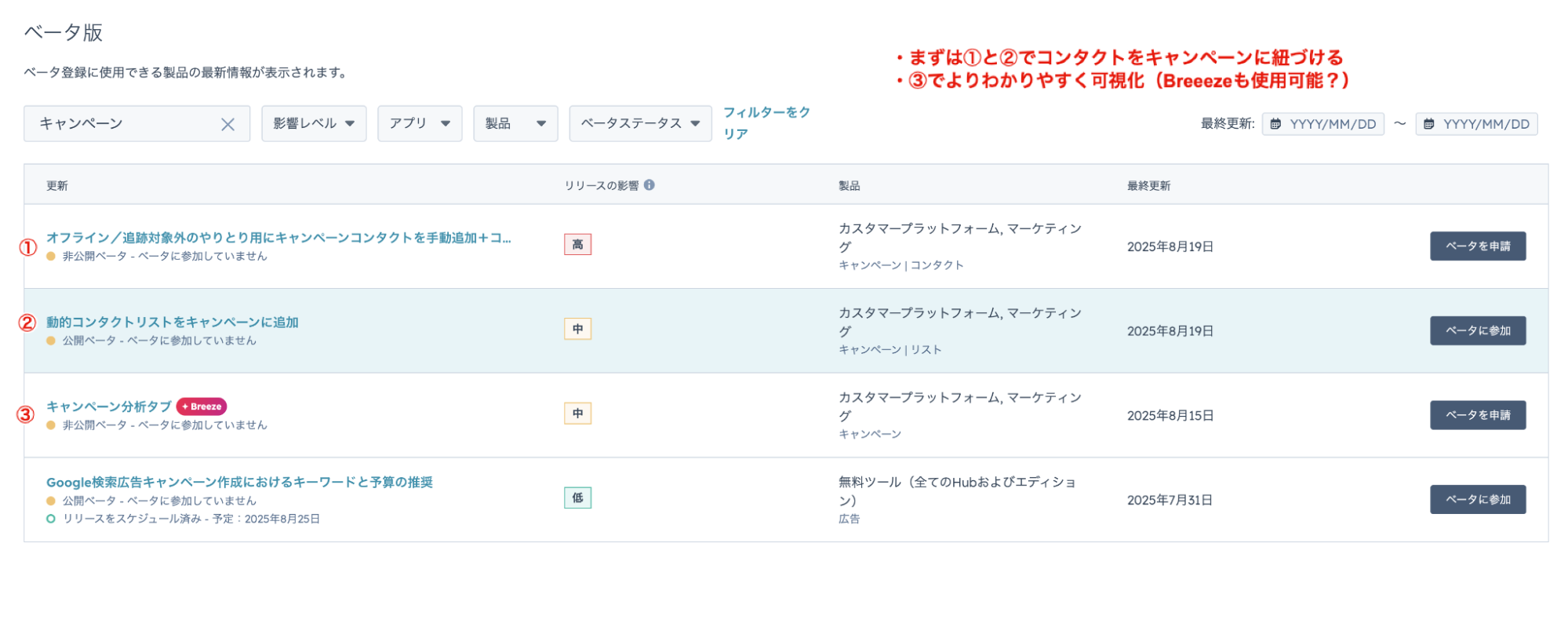1568x638 pixels.
Task: Click calendar icon in end date field
Action: pyautogui.click(x=1429, y=124)
